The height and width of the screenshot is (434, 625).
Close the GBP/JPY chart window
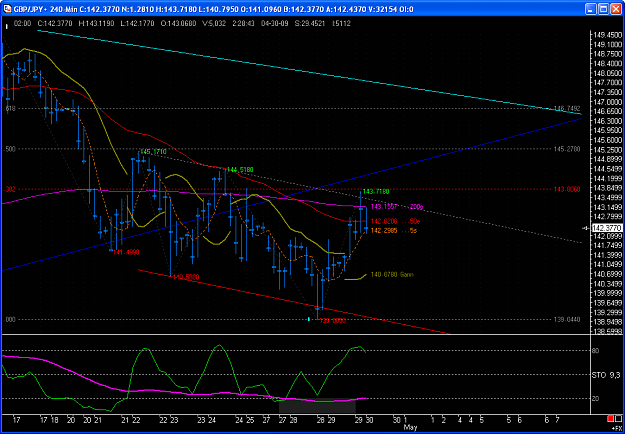click(x=616, y=9)
